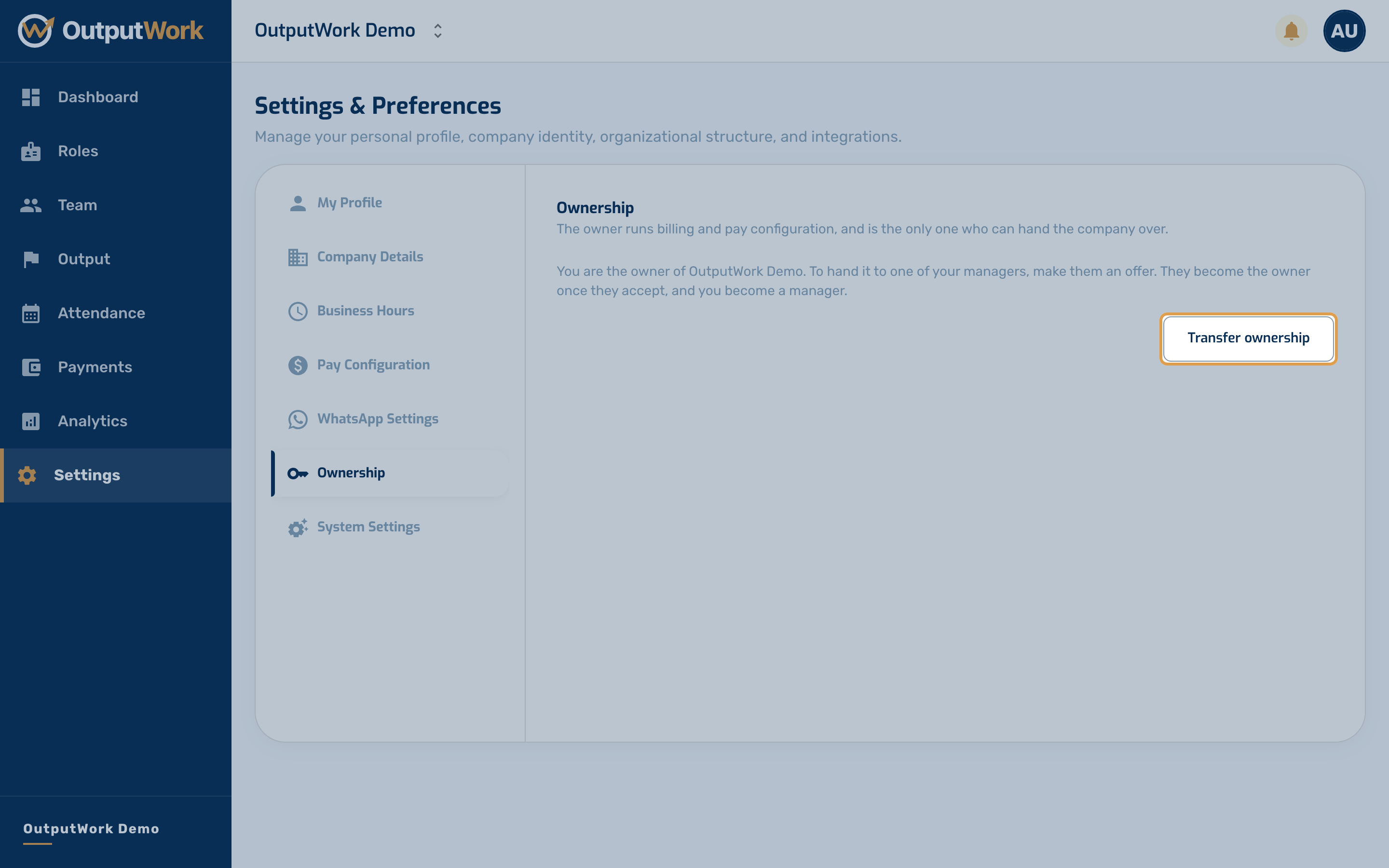Click the Analytics chart icon
This screenshot has height=868, width=1389.
coord(31,421)
